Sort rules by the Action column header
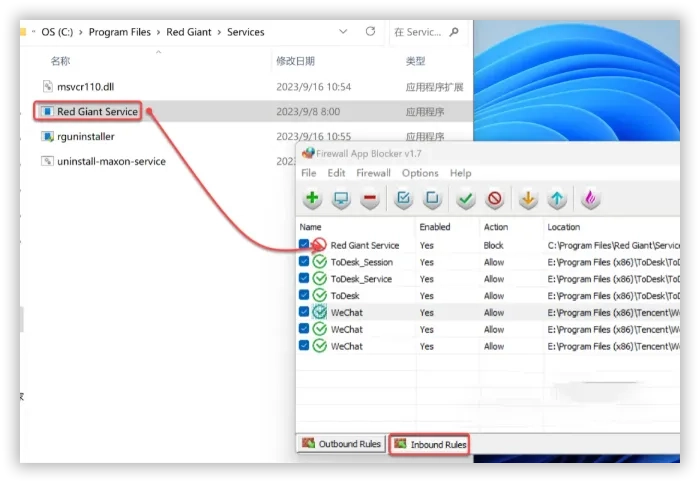This screenshot has height=483, width=700. (496, 227)
